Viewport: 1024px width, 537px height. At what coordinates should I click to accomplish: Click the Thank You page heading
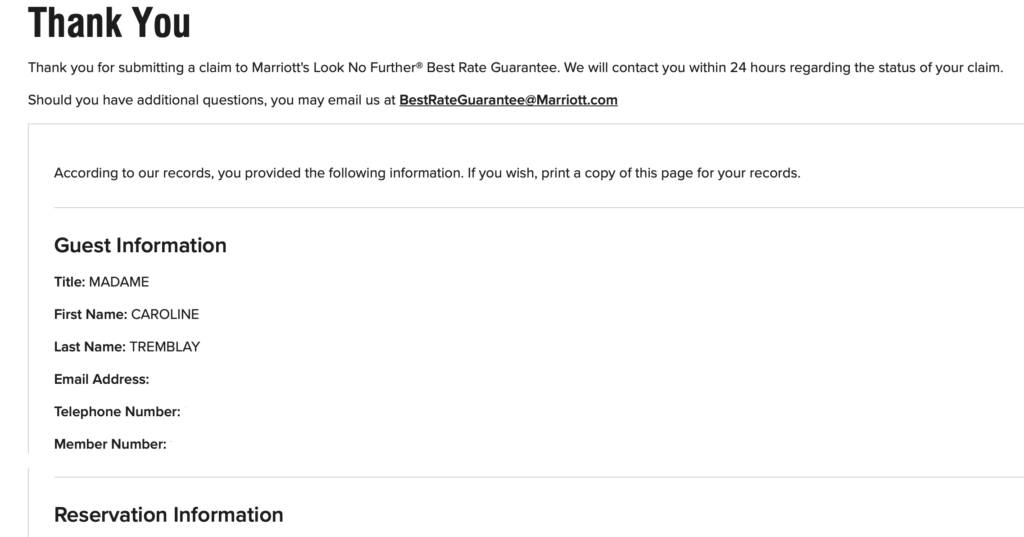tap(109, 22)
